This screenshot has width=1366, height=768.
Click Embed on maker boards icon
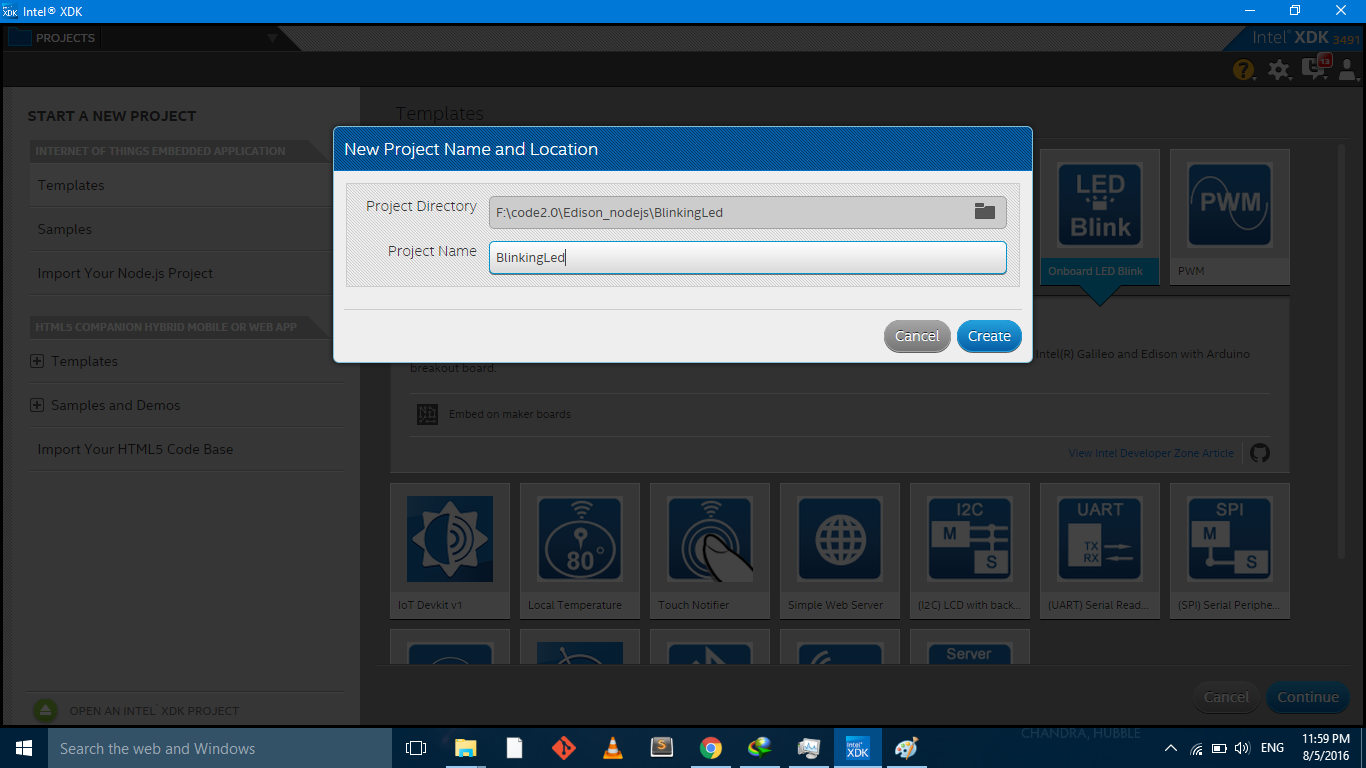427,414
